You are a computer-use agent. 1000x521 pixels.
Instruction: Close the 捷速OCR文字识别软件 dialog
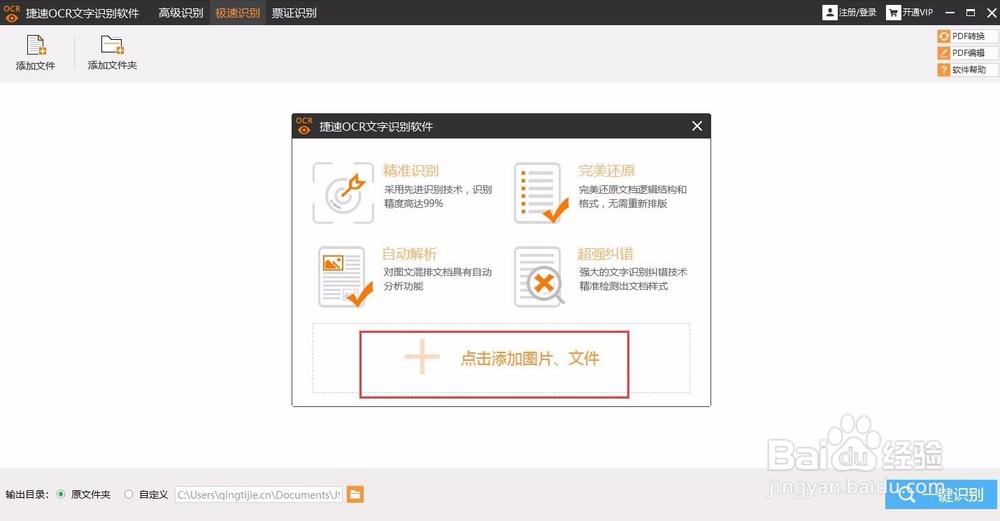pos(697,126)
